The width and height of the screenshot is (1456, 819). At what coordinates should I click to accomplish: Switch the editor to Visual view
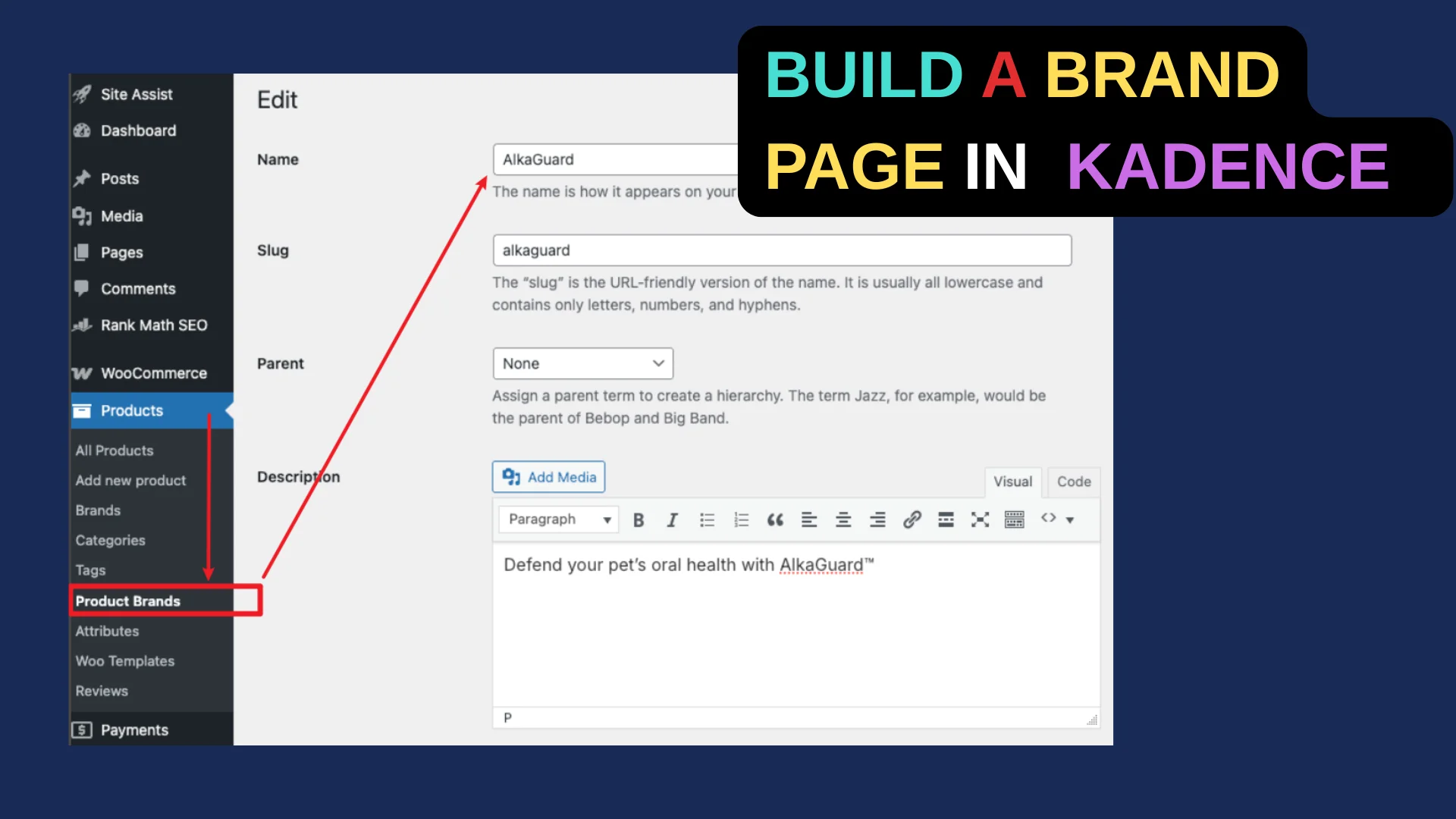tap(1012, 482)
